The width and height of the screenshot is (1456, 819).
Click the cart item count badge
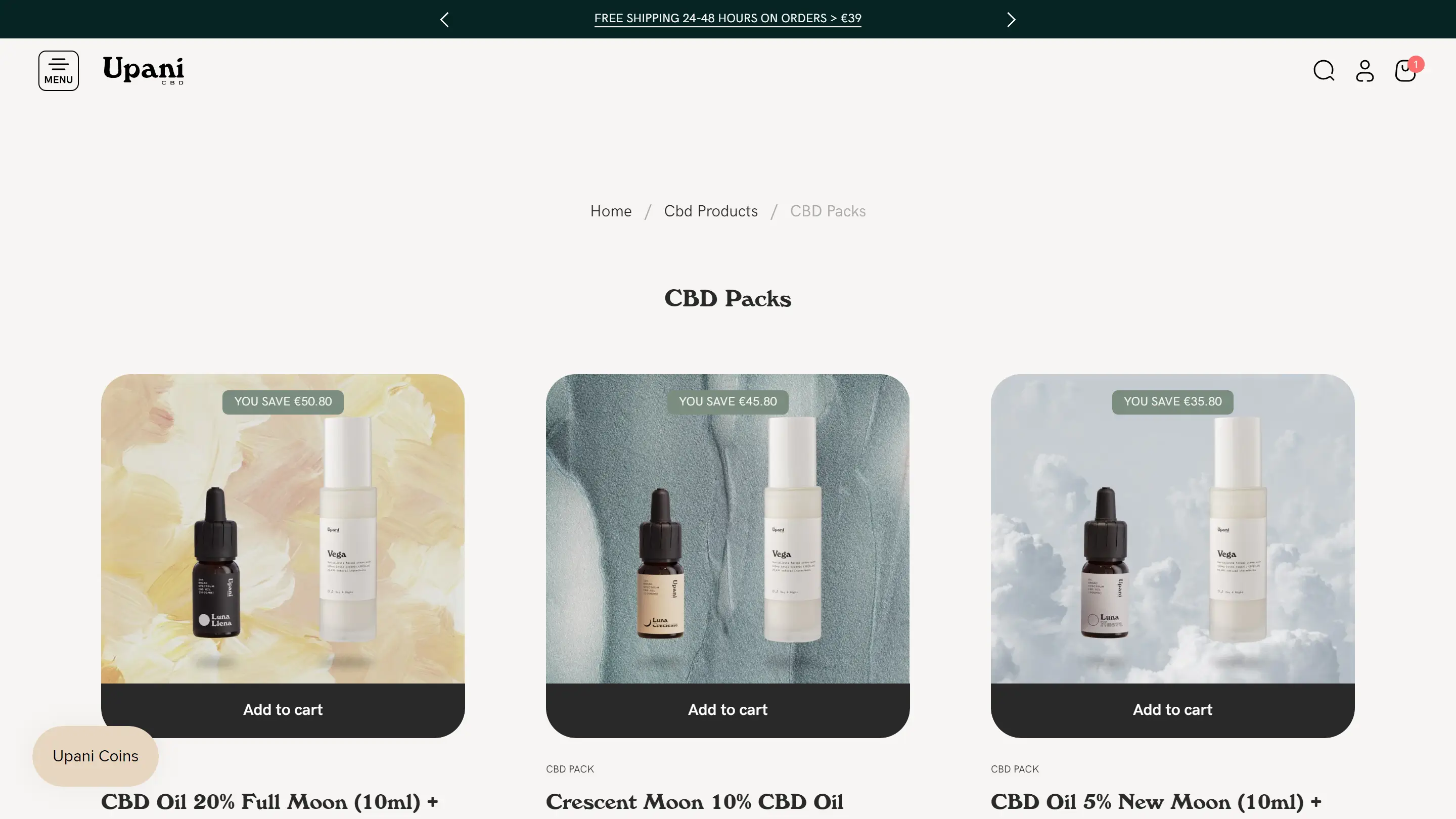click(x=1416, y=64)
